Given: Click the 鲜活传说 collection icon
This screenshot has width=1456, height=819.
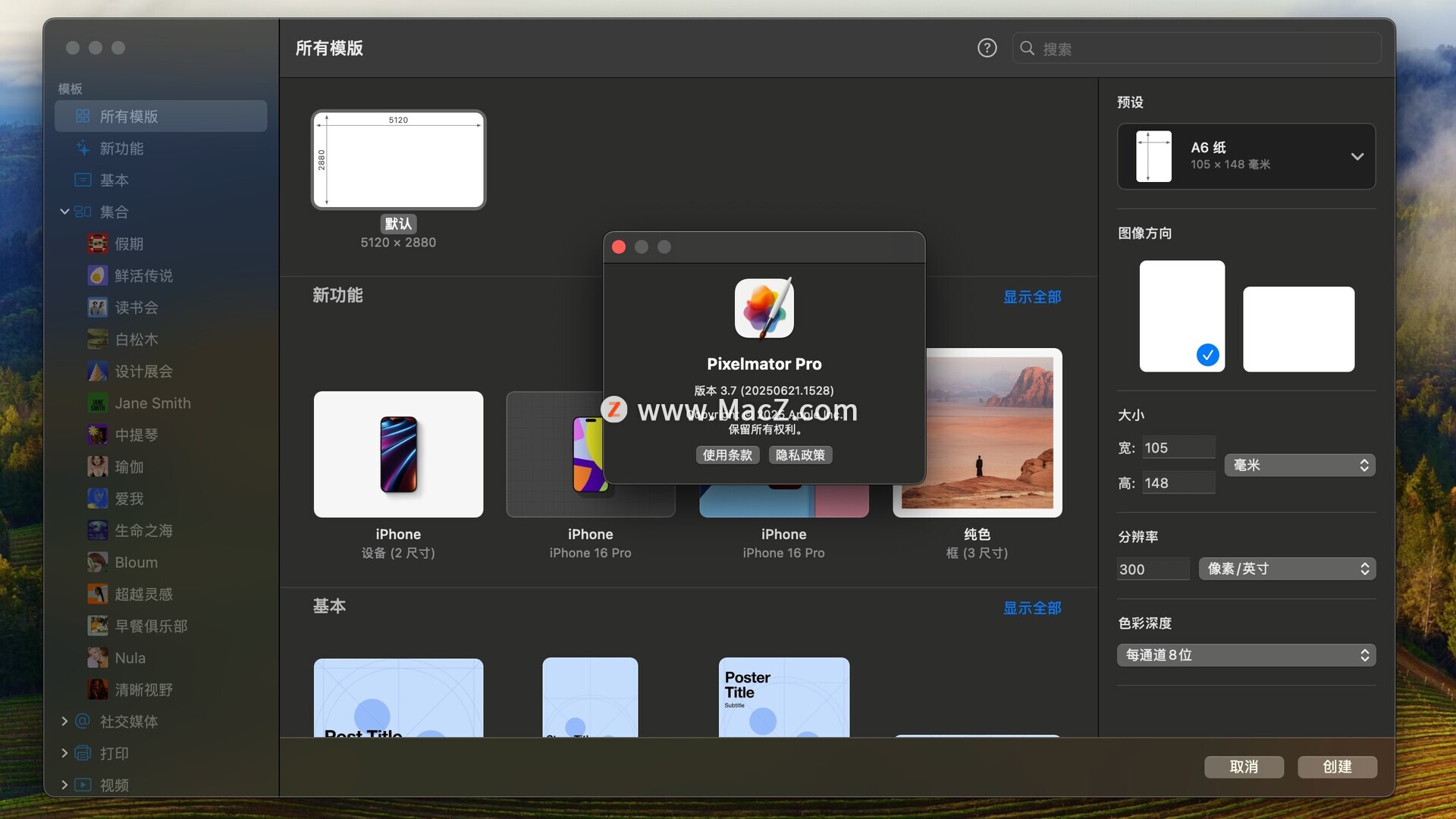Looking at the screenshot, I should [97, 275].
